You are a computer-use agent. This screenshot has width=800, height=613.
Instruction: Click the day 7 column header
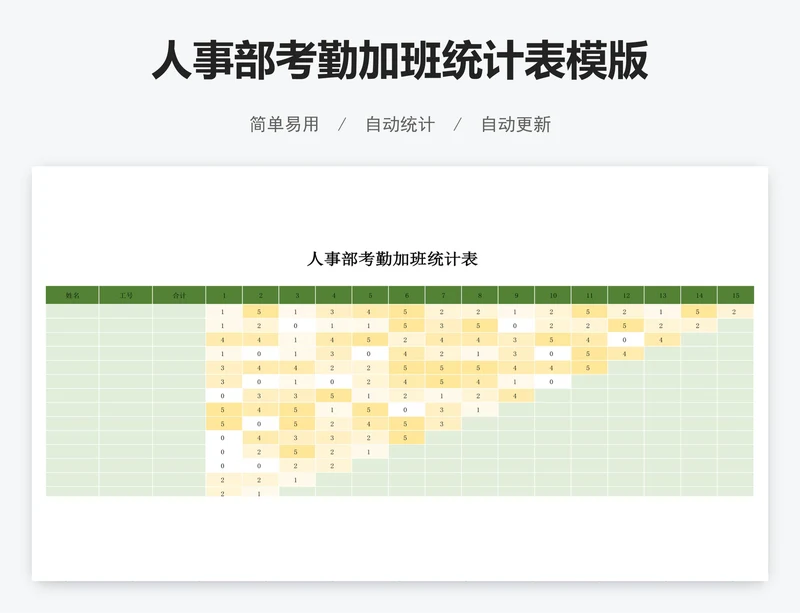[x=443, y=296]
